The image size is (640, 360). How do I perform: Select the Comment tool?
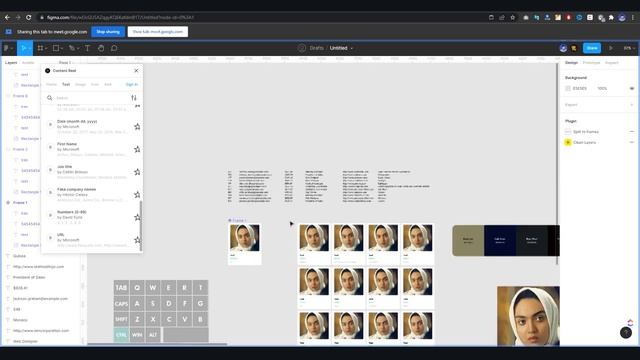coord(114,48)
